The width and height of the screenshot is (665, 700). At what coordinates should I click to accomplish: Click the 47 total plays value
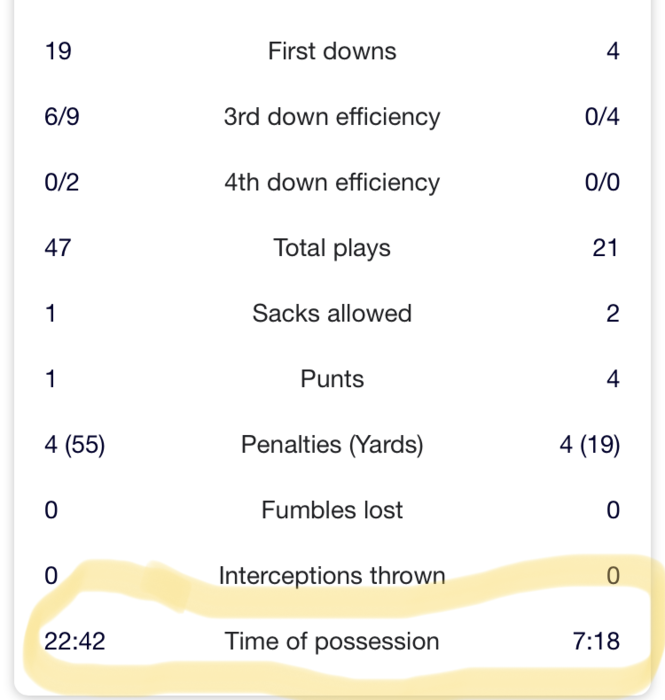coord(58,248)
